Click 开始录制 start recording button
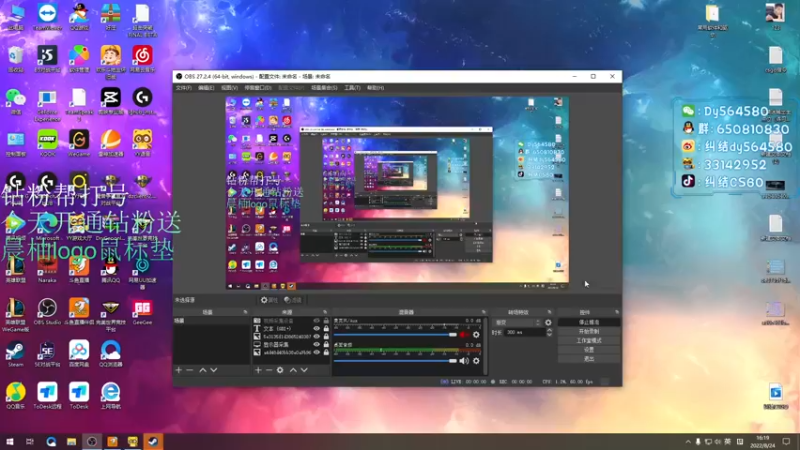 point(589,332)
